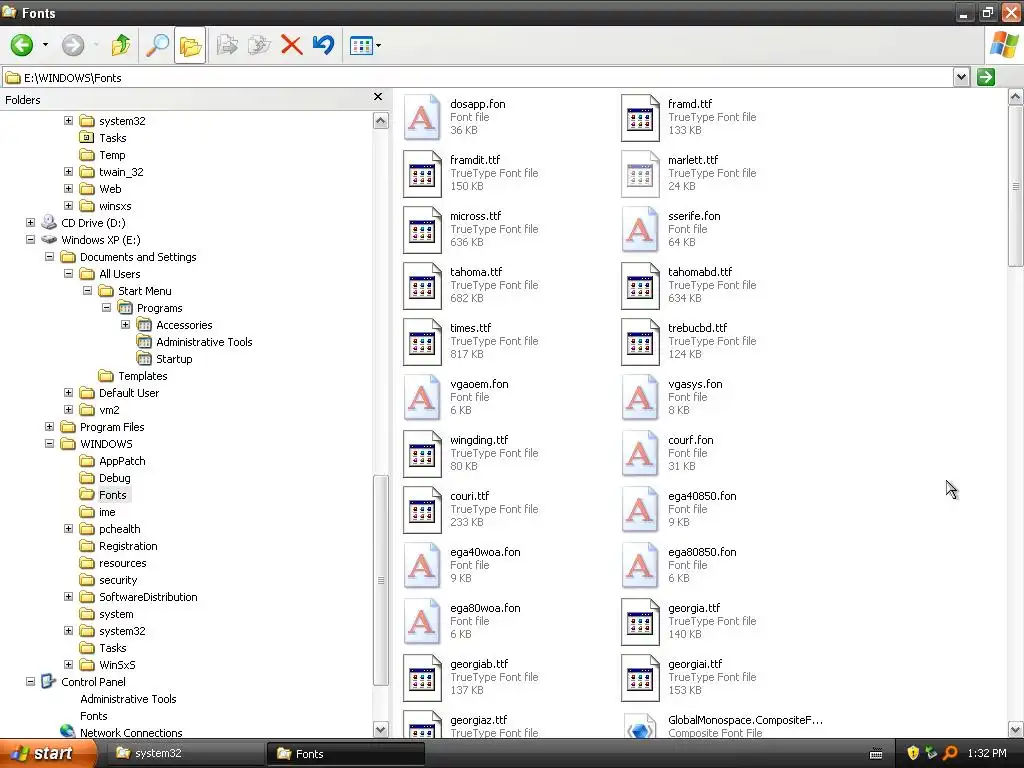Open the Startup folder in tree
The image size is (1024, 768).
[174, 359]
